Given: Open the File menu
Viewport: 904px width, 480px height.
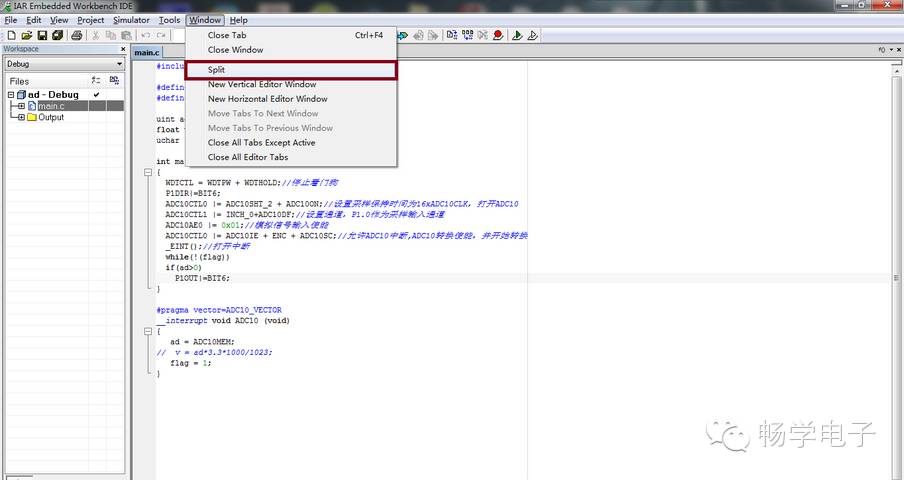Looking at the screenshot, I should click(11, 20).
